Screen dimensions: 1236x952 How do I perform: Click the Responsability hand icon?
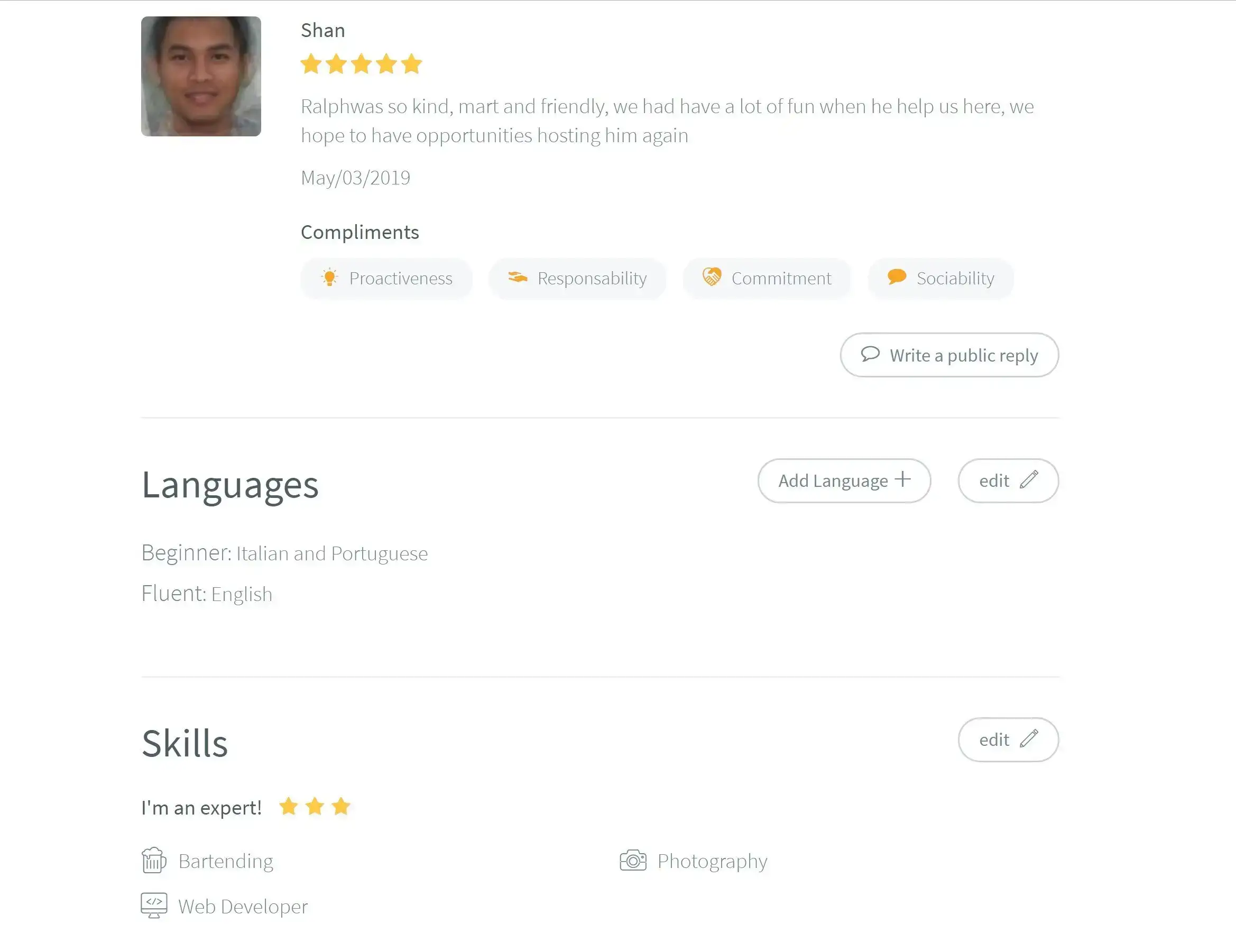pos(517,277)
